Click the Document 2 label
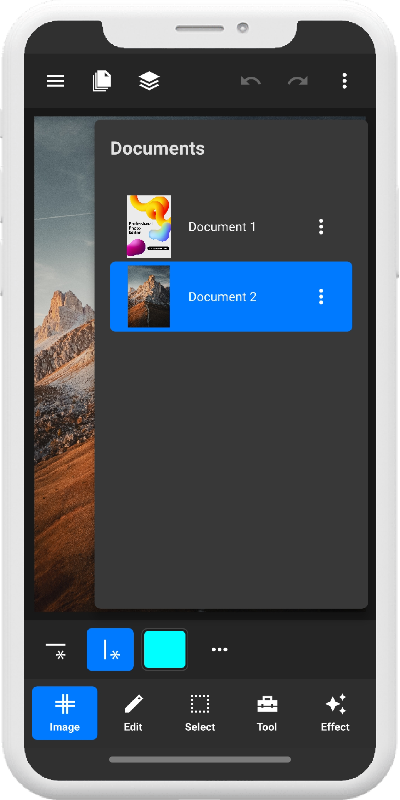 pos(222,296)
